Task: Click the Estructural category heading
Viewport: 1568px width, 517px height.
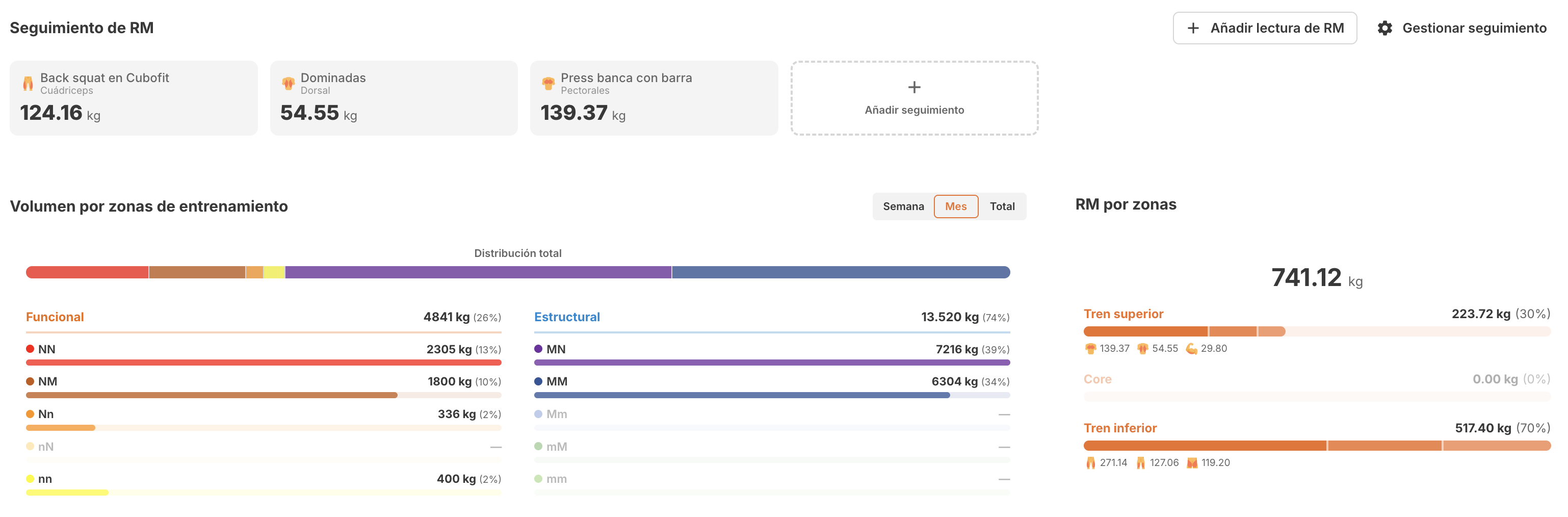Action: [x=567, y=317]
